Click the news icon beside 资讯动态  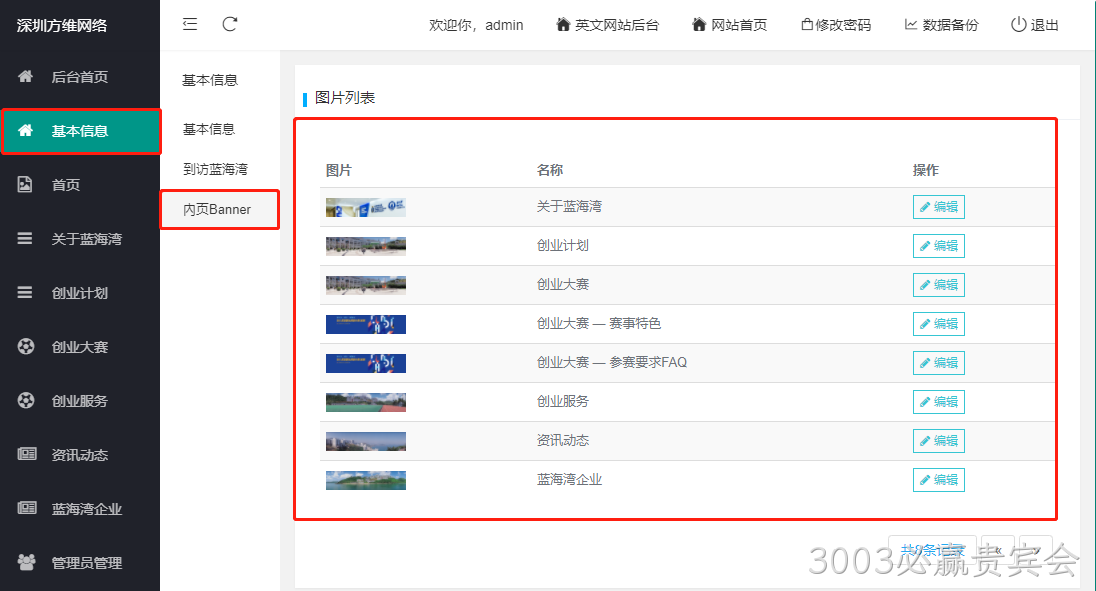(x=27, y=454)
